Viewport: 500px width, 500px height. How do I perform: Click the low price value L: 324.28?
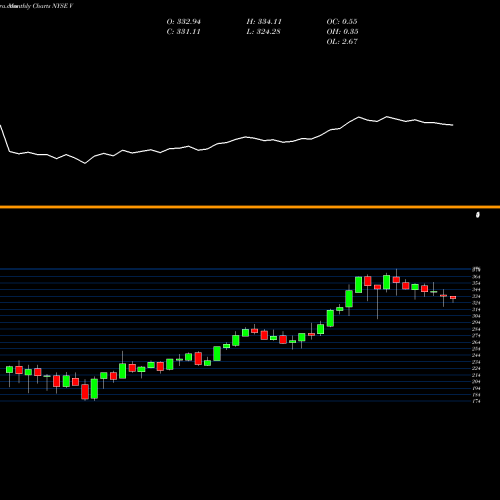[263, 32]
